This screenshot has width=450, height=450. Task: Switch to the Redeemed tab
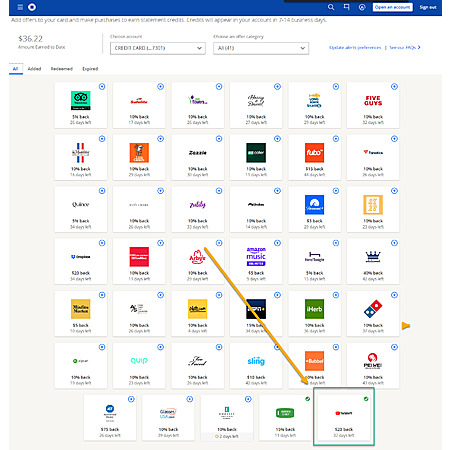62,69
